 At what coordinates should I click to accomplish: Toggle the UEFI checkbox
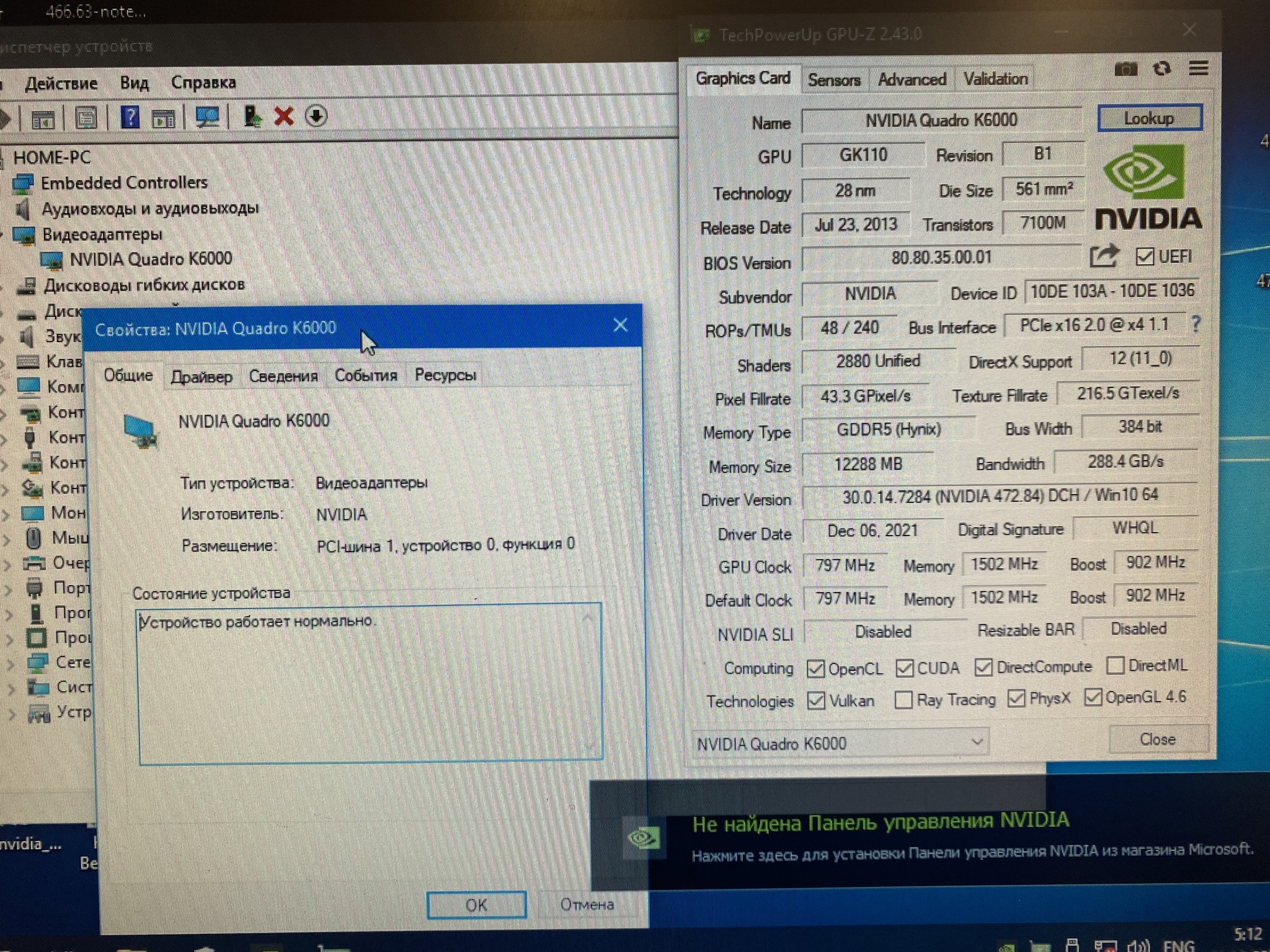(1145, 257)
